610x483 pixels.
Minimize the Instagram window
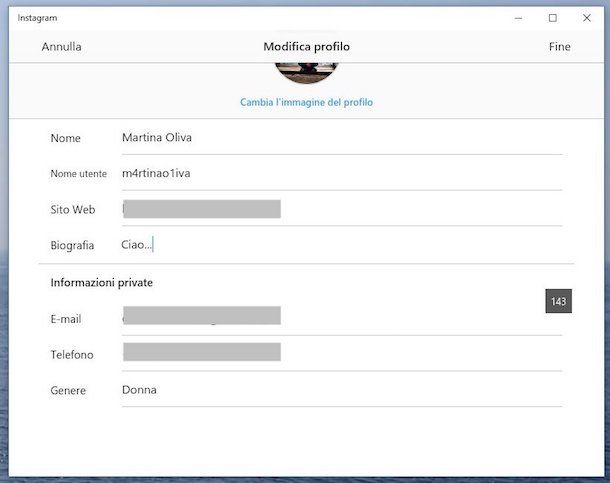519,17
